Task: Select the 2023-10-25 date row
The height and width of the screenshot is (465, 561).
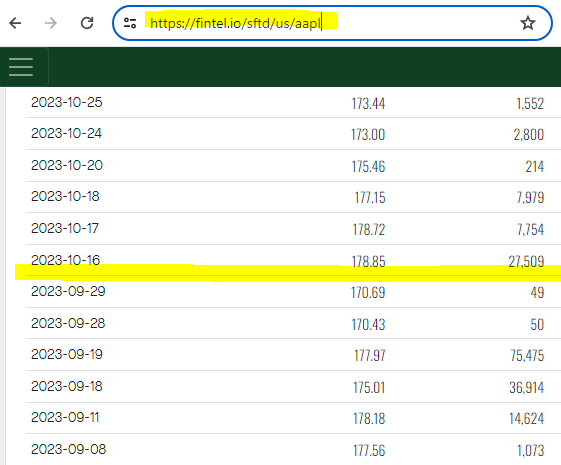Action: tap(293, 102)
